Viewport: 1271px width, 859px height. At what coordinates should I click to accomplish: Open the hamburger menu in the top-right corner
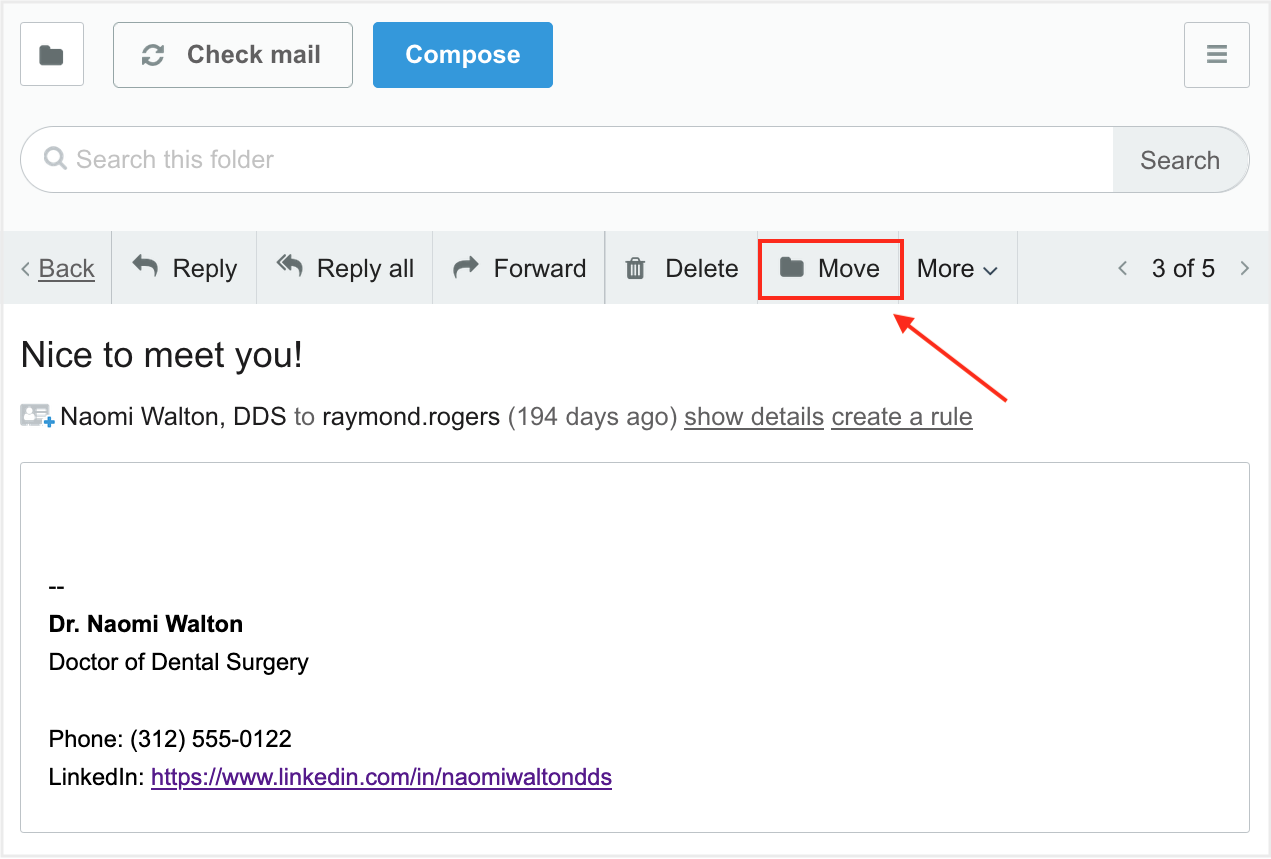pyautogui.click(x=1216, y=54)
